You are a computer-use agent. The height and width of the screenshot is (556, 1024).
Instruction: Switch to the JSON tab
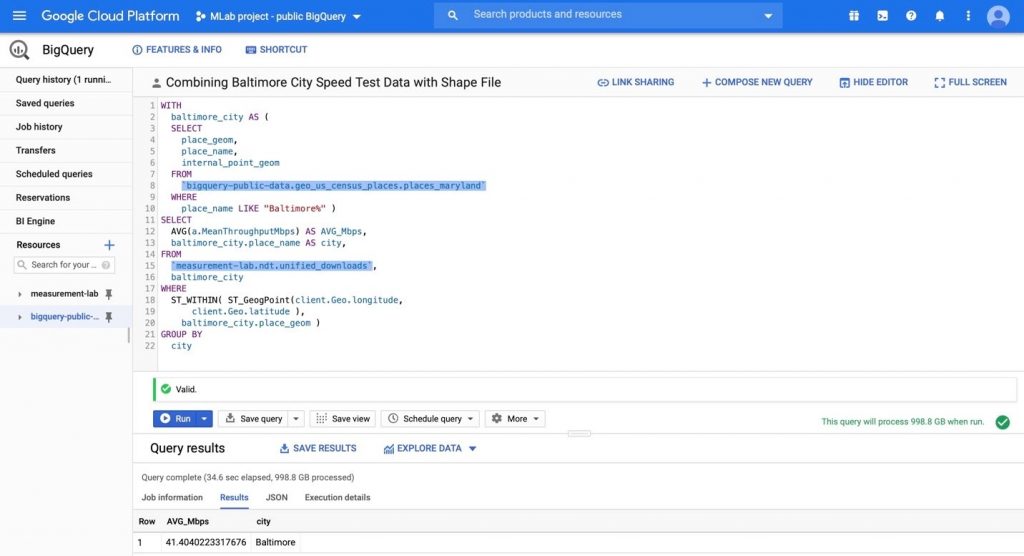point(276,498)
